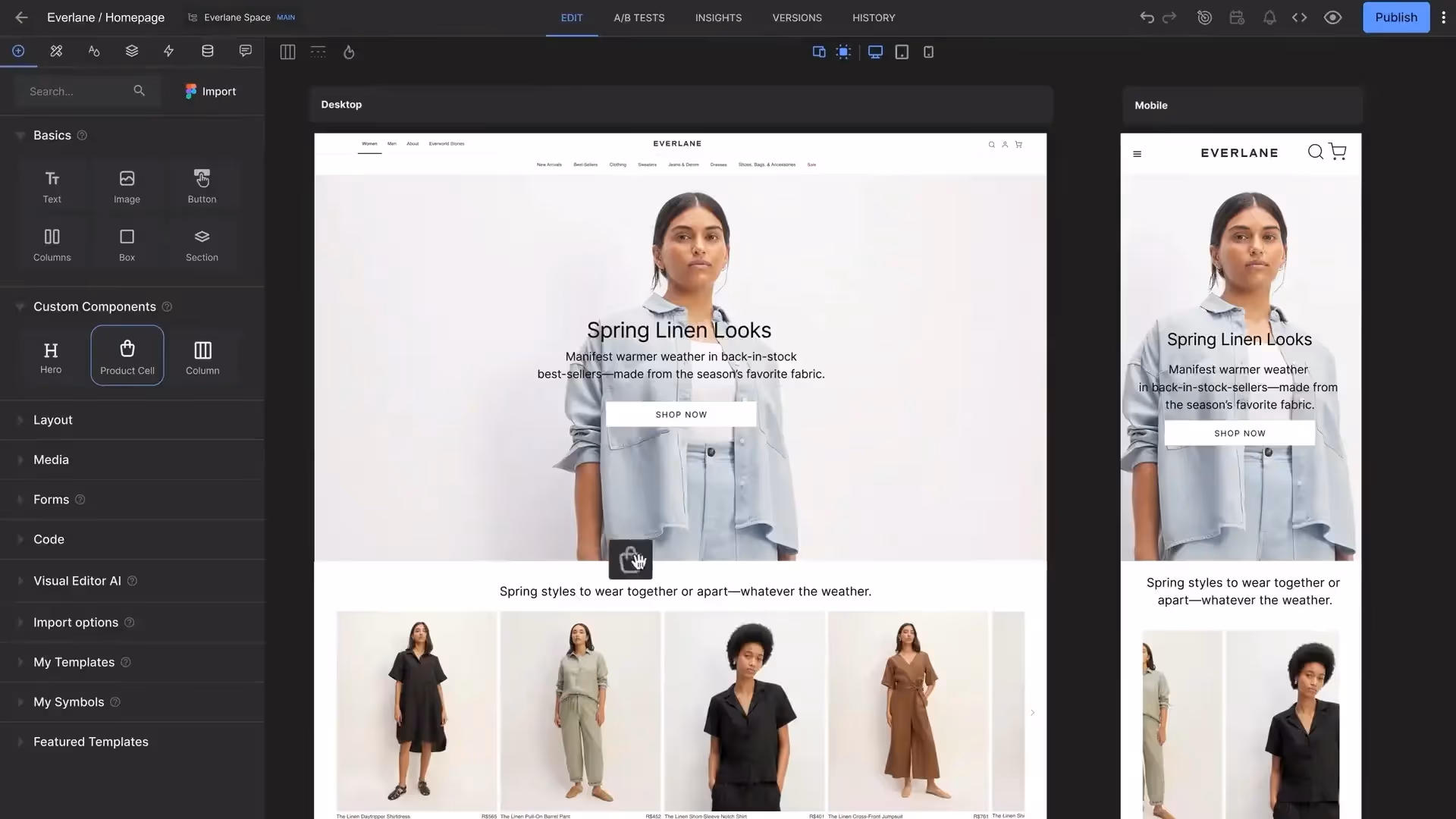Expand the Layout section
The height and width of the screenshot is (819, 1456).
pos(53,420)
